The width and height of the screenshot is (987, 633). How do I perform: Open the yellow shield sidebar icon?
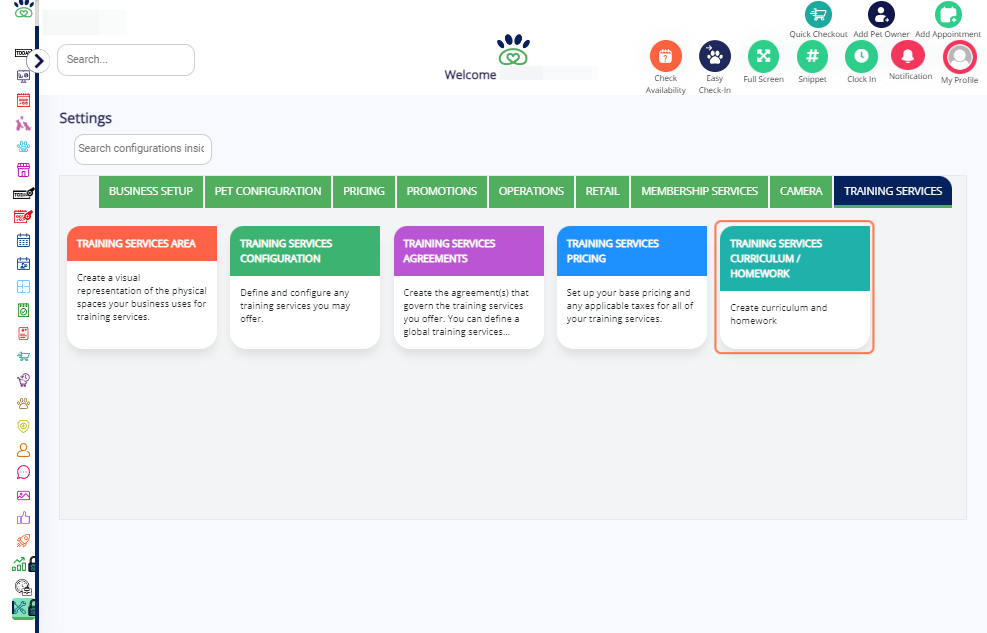(x=23, y=427)
